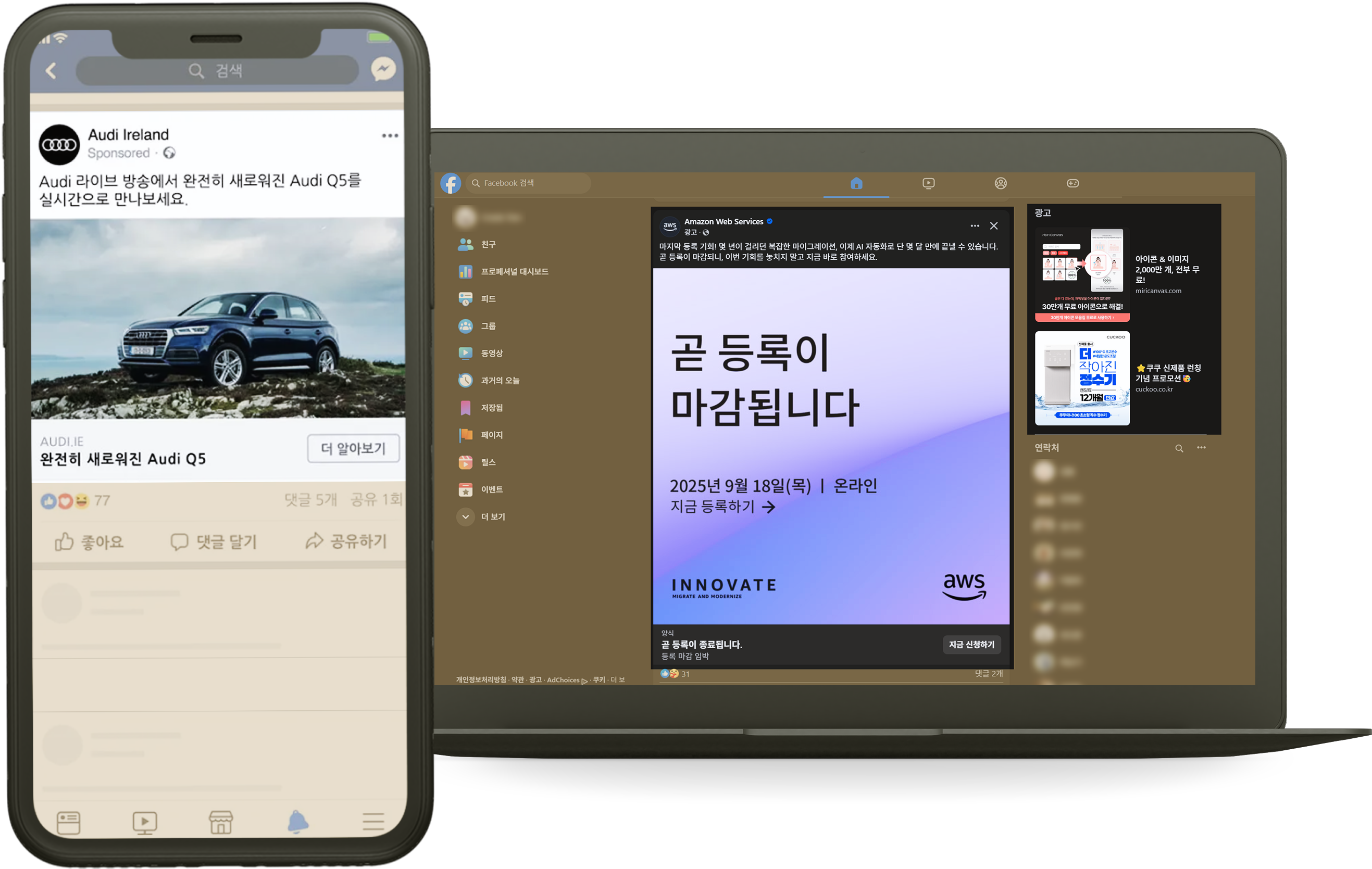The image size is (1372, 869).
Task: Open 릴스 (Reels) in left sidebar
Action: coord(488,462)
